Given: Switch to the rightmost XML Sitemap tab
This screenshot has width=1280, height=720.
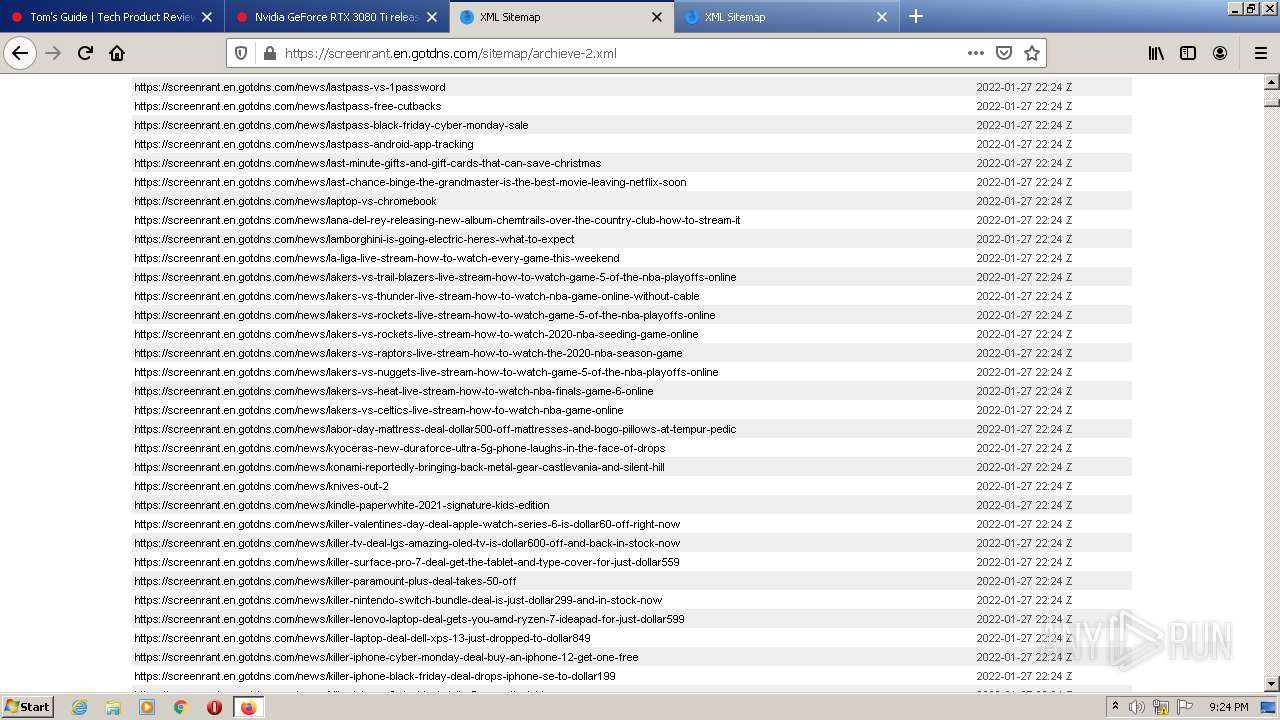Looking at the screenshot, I should (x=785, y=17).
